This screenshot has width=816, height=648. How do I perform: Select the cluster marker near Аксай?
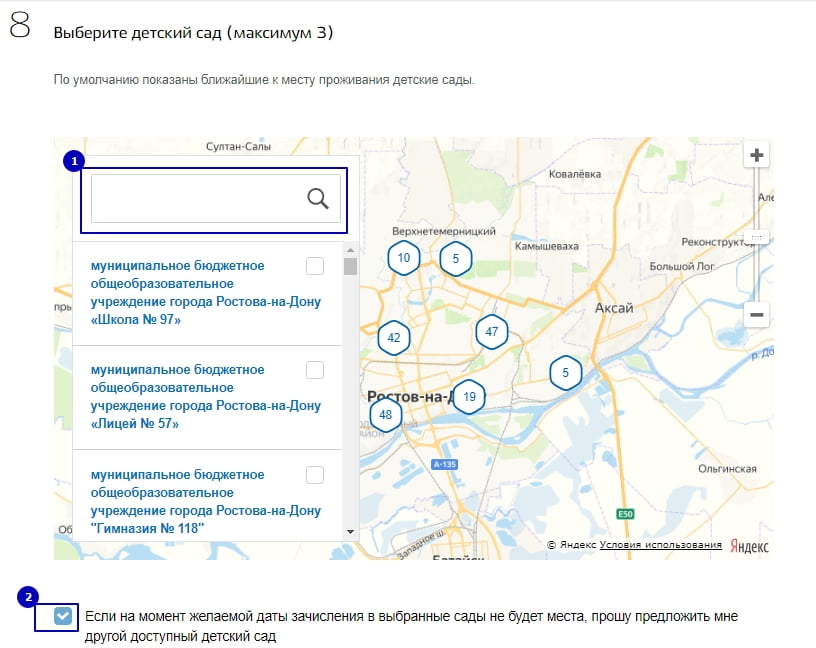point(565,373)
